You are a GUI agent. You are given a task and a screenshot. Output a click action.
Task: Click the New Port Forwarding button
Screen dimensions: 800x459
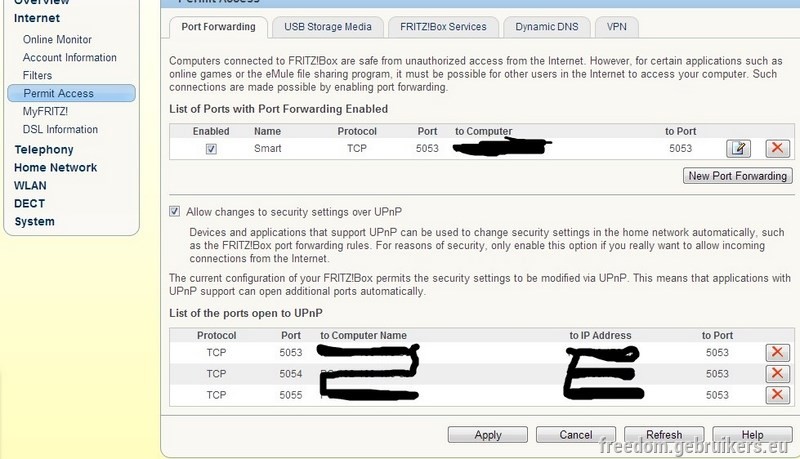click(x=738, y=176)
